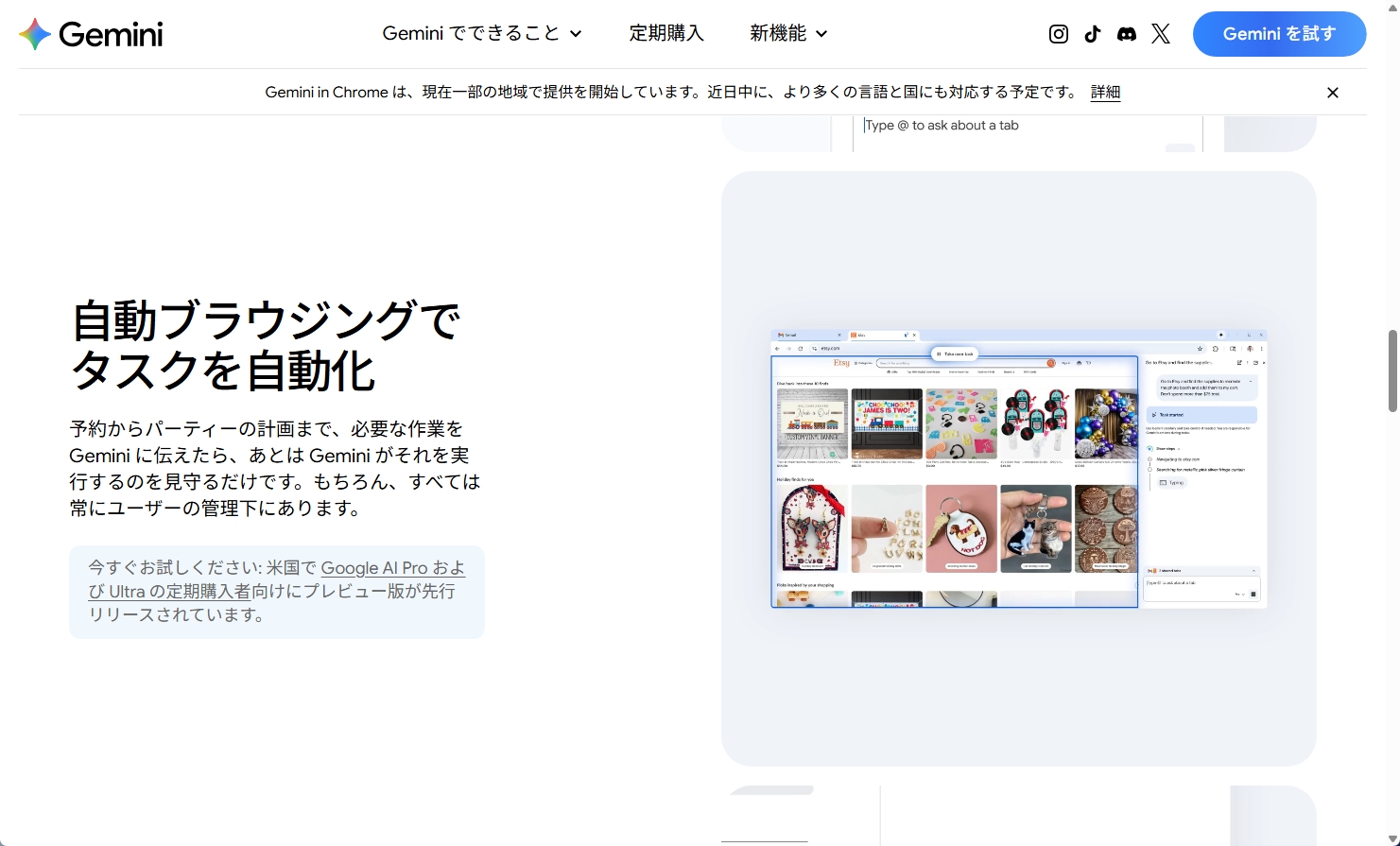This screenshot has width=1400, height=846.
Task: Follow the 'Google AI Pro および Ultra の定期購入者' link
Action: tap(276, 579)
